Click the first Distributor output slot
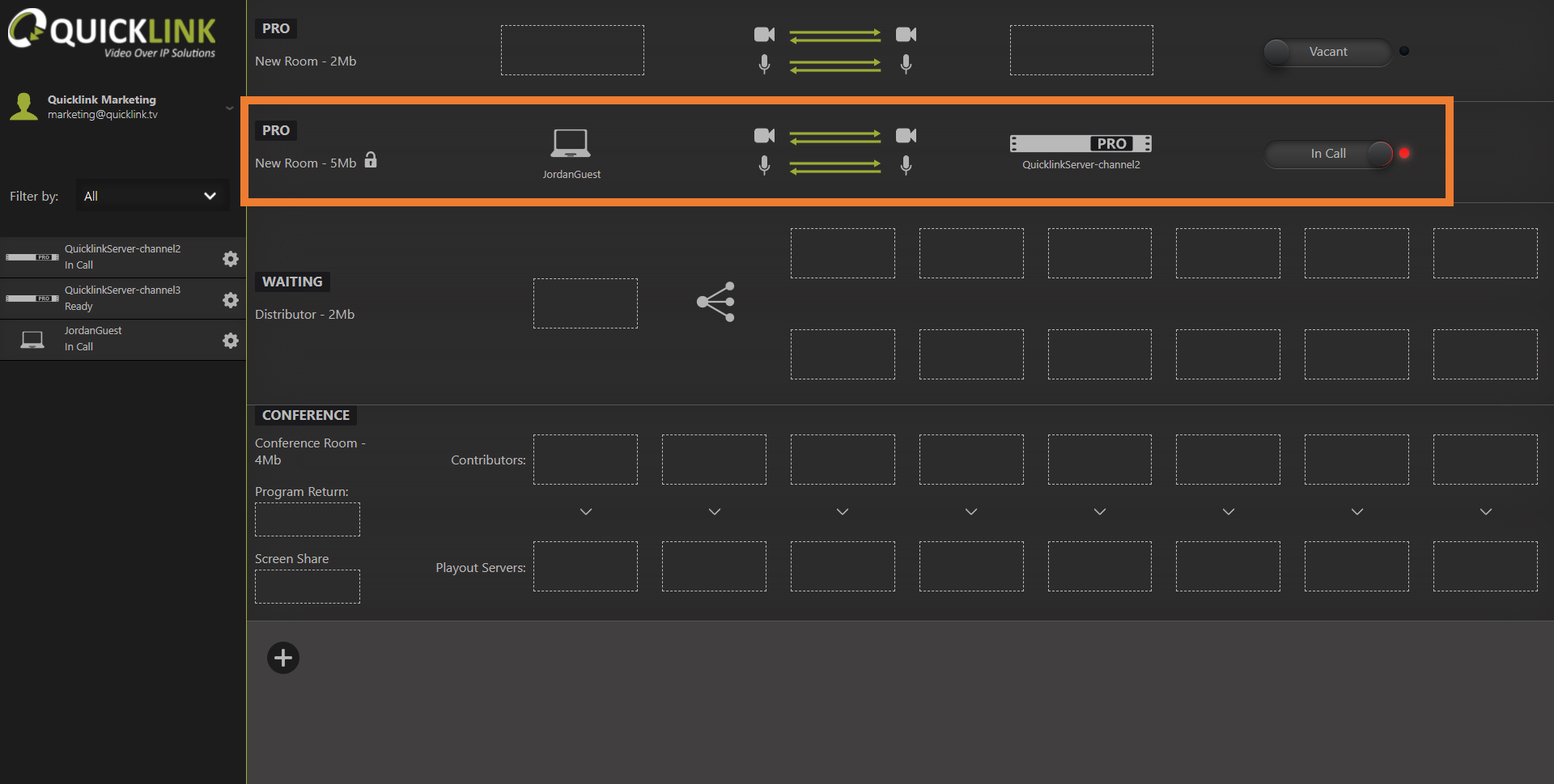Screen dimensions: 1554x784 843,253
